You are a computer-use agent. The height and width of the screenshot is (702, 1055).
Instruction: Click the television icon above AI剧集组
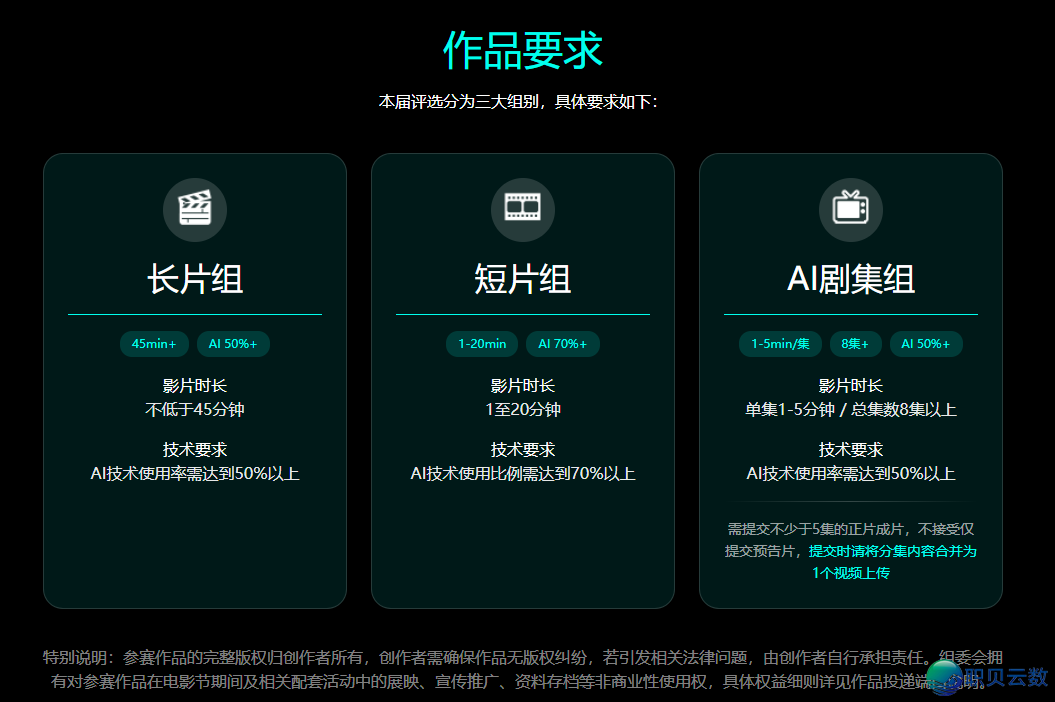(x=850, y=209)
